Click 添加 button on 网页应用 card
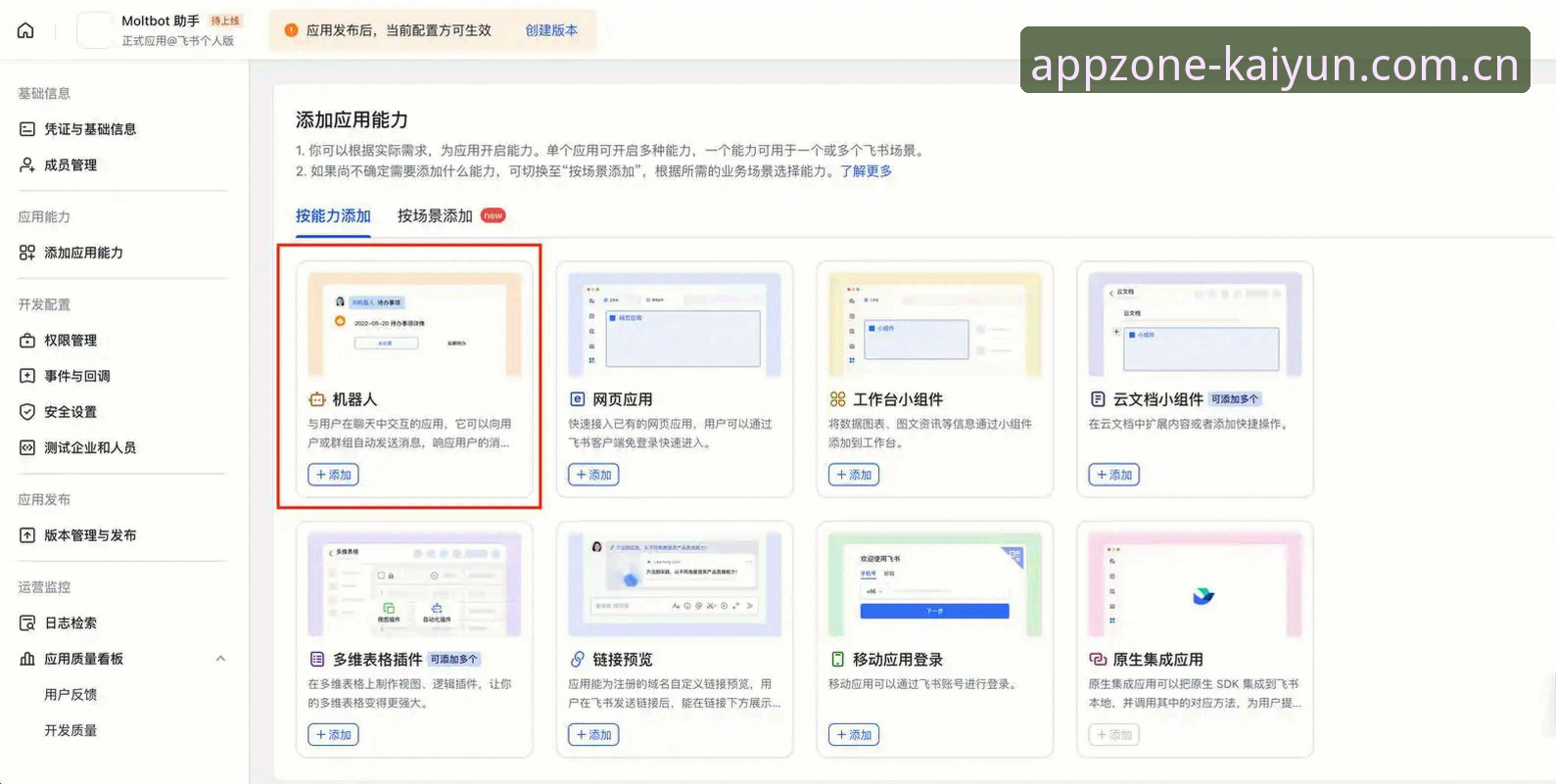Viewport: 1556px width, 784px height. click(593, 475)
